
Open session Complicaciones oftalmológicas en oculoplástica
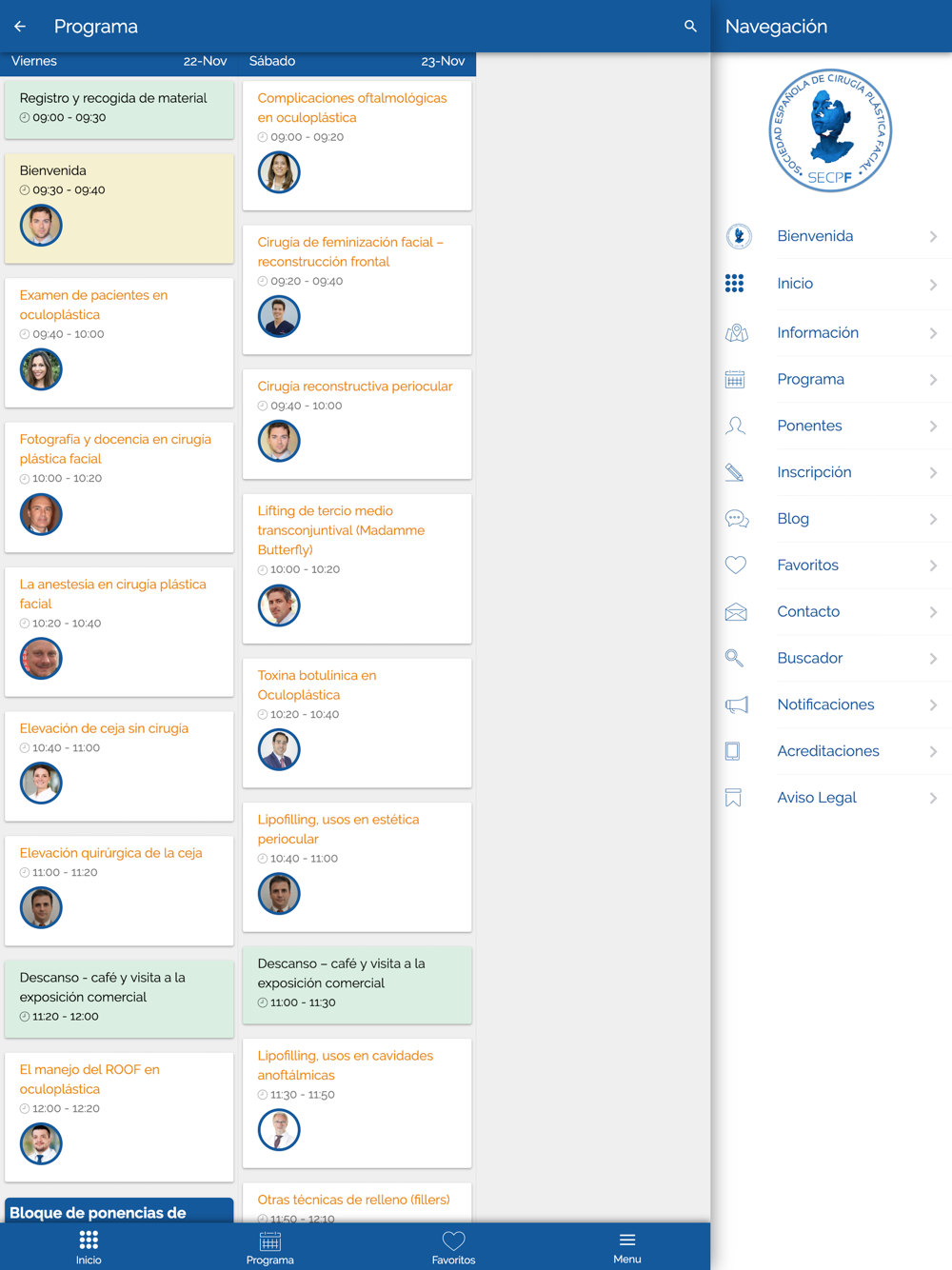tap(357, 146)
